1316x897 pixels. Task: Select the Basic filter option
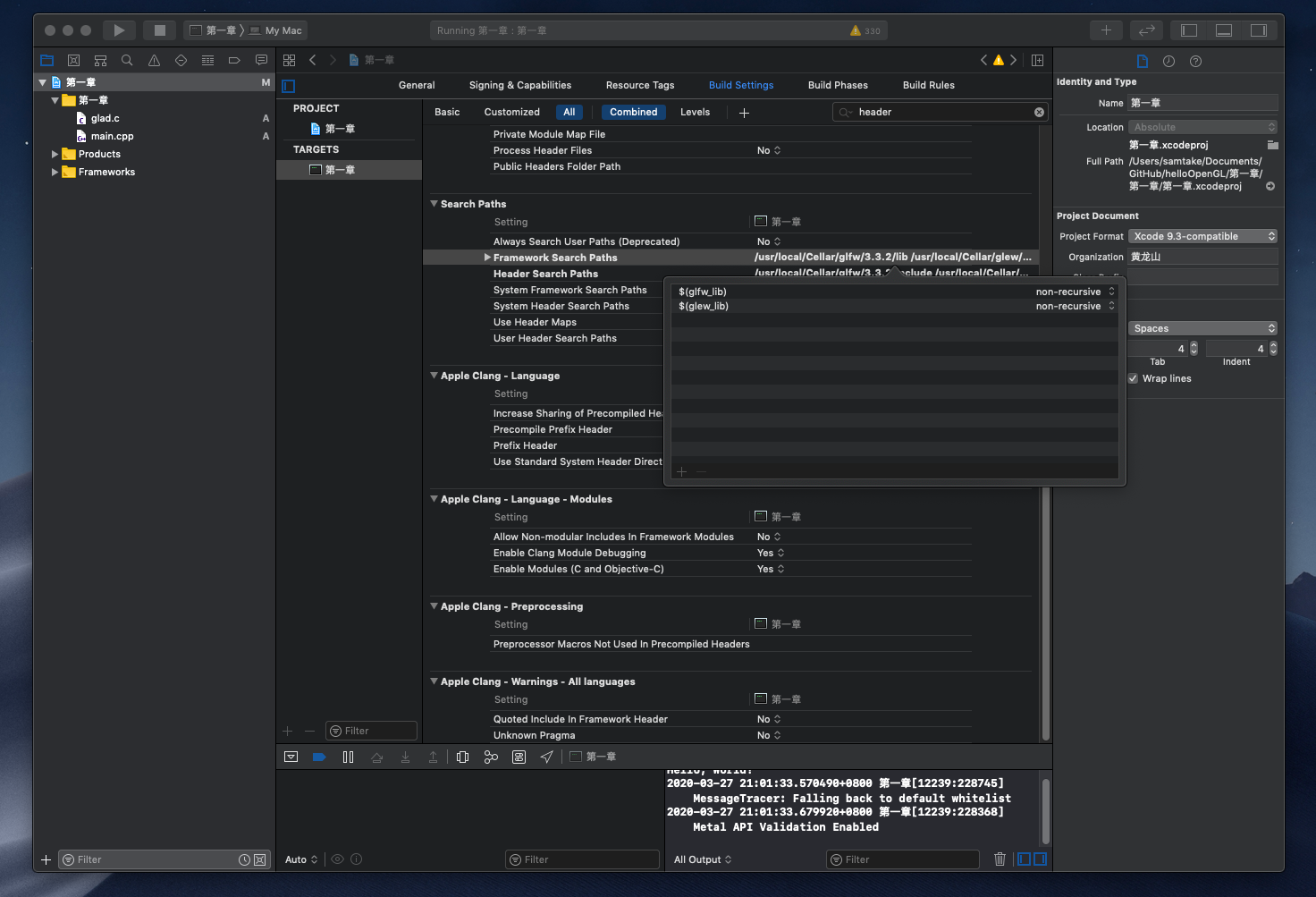[x=447, y=112]
